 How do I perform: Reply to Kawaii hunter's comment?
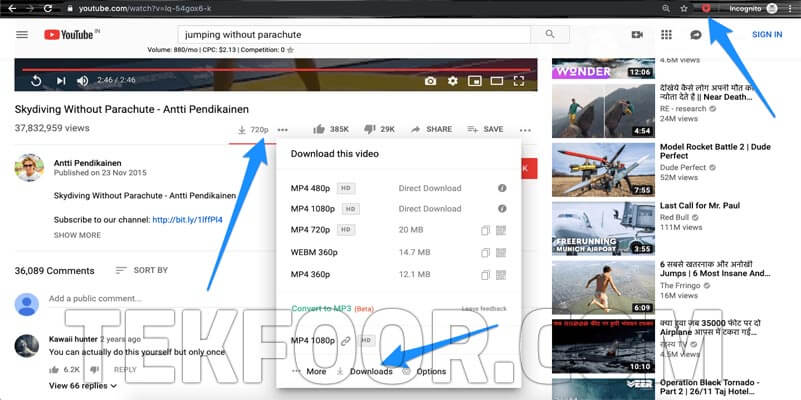[125, 369]
